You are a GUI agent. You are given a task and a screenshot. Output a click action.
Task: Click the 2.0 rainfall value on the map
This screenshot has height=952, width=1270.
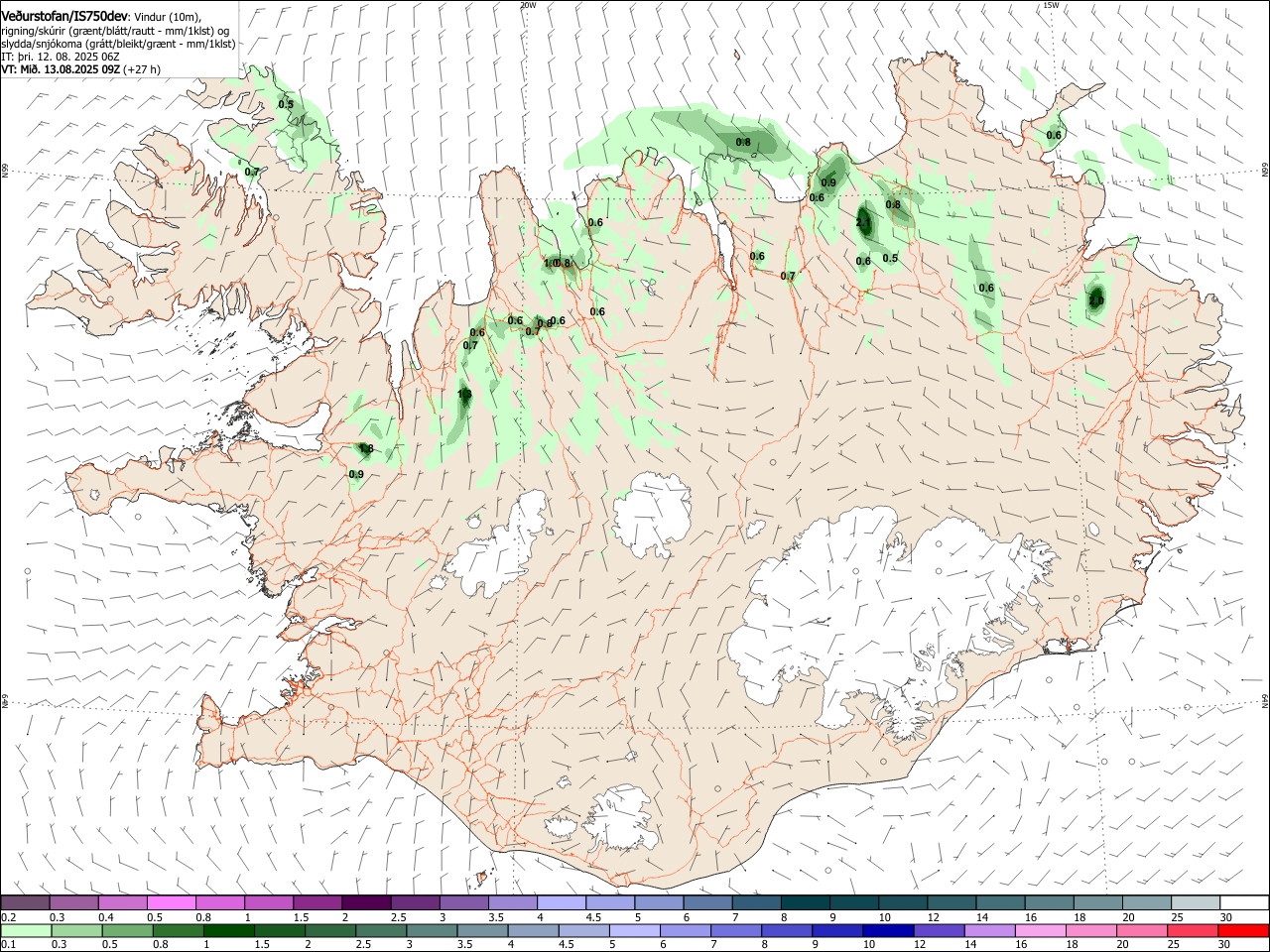tap(1096, 300)
